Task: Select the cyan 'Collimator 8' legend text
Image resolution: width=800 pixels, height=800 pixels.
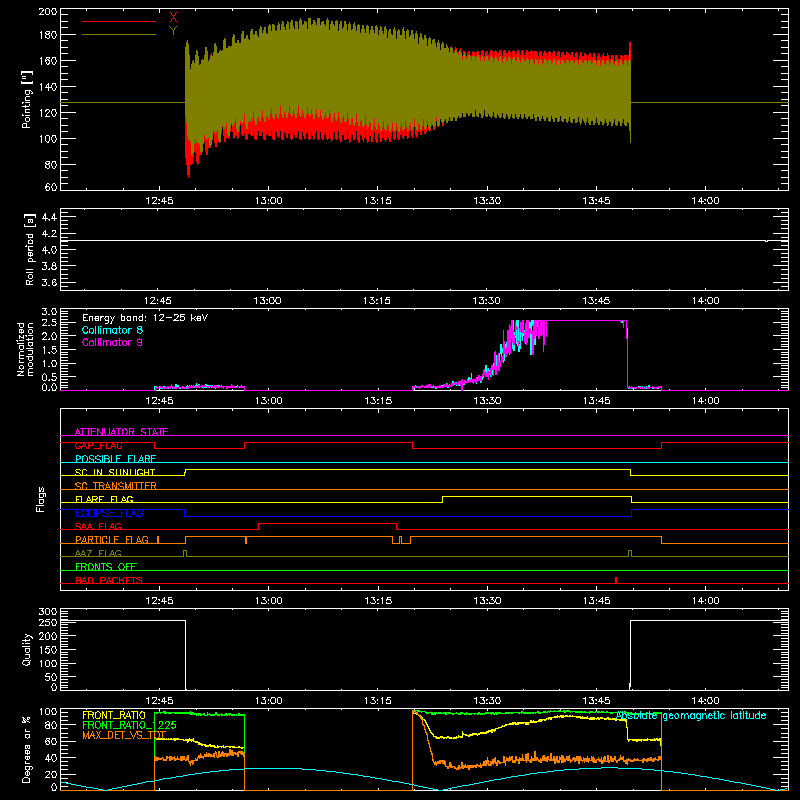Action: (112, 330)
